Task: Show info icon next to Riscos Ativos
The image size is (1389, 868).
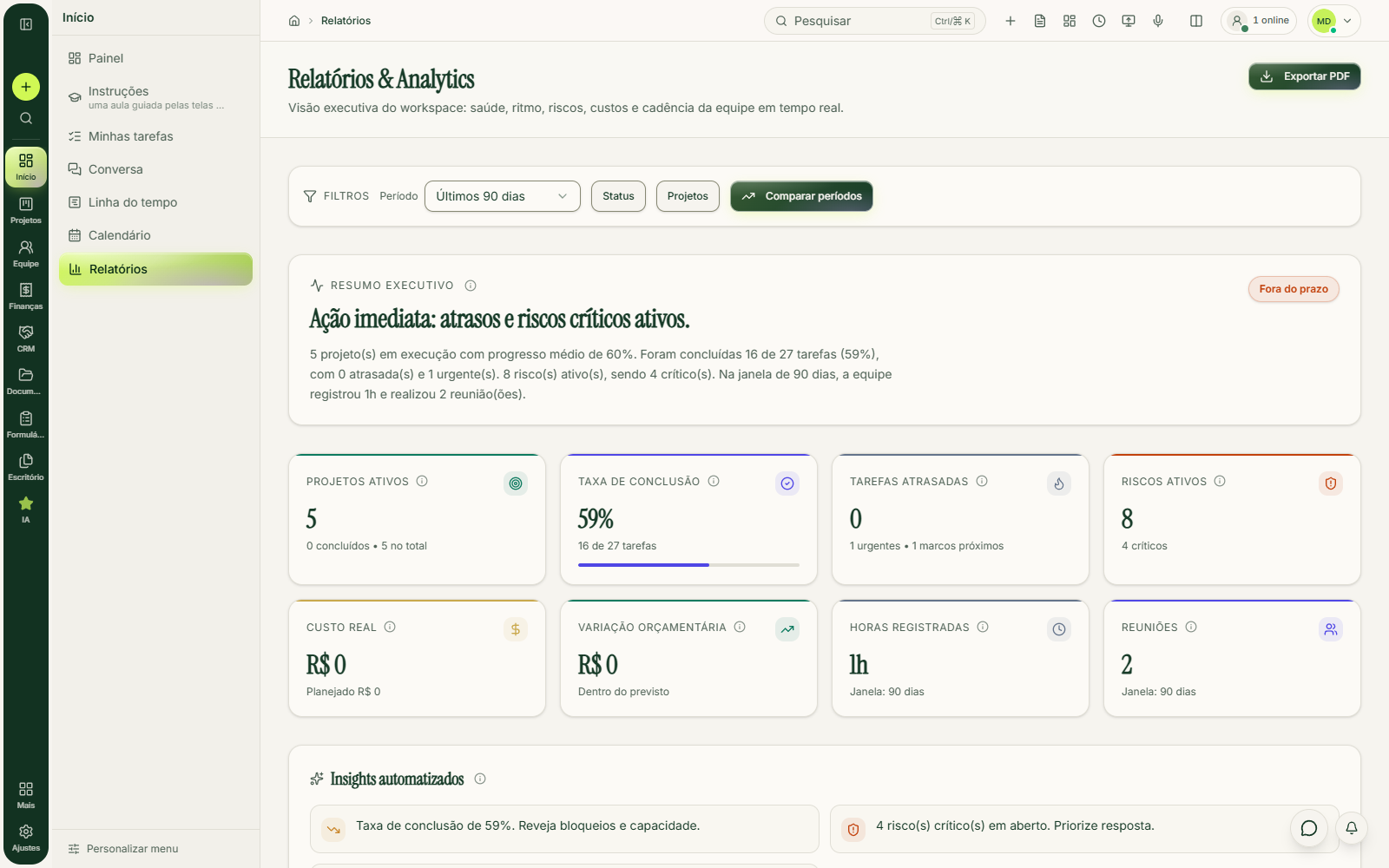Action: tap(1220, 481)
